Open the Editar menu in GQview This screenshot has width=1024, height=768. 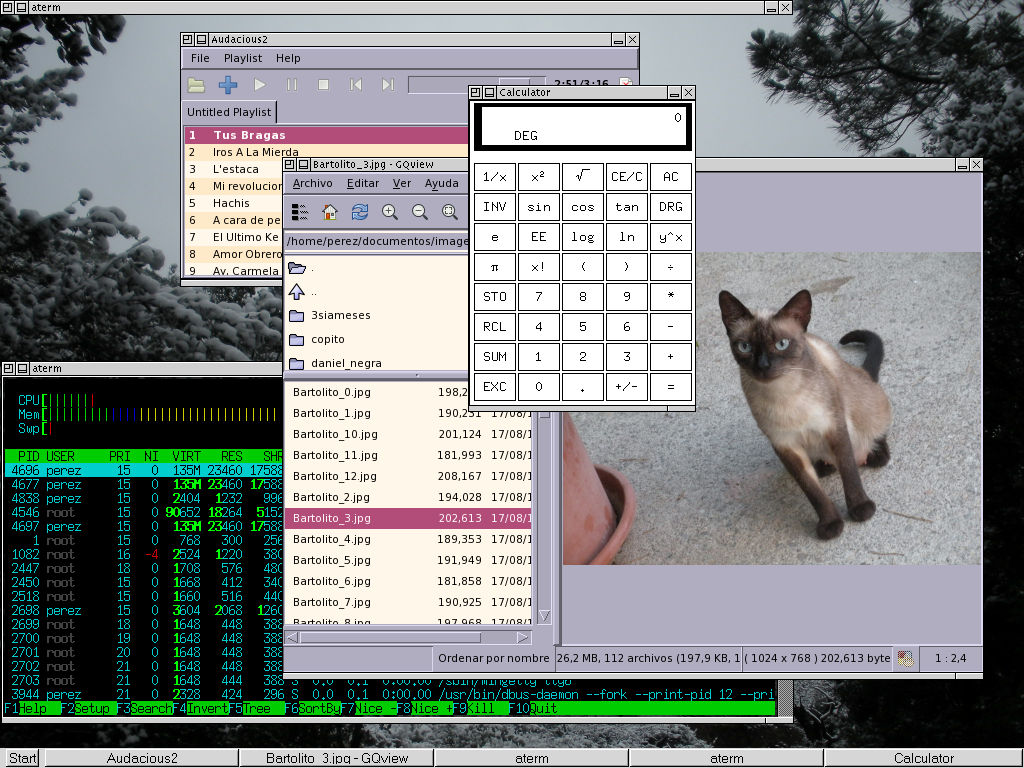(x=362, y=184)
